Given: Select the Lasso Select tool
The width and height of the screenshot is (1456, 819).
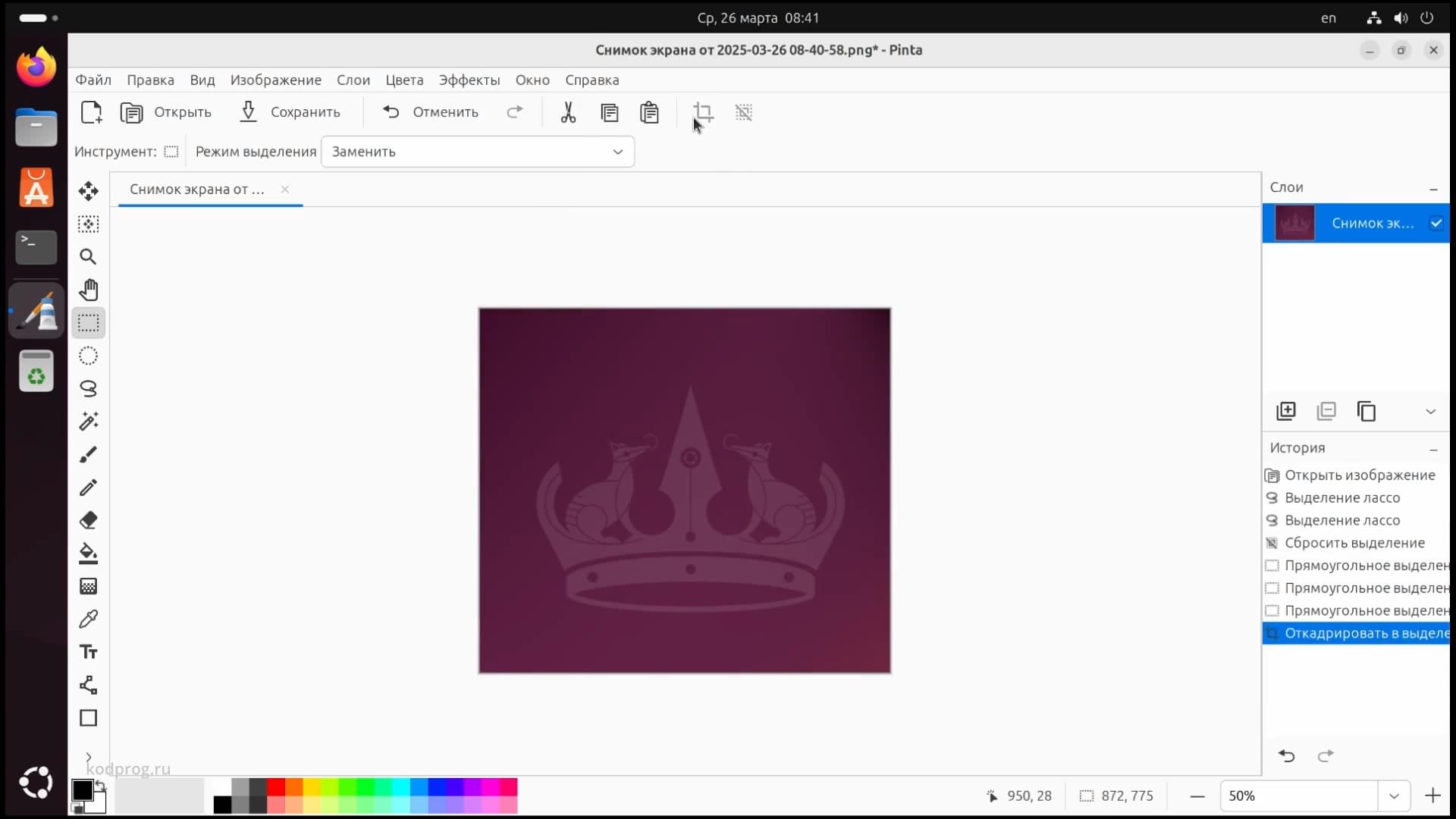Looking at the screenshot, I should 88,388.
